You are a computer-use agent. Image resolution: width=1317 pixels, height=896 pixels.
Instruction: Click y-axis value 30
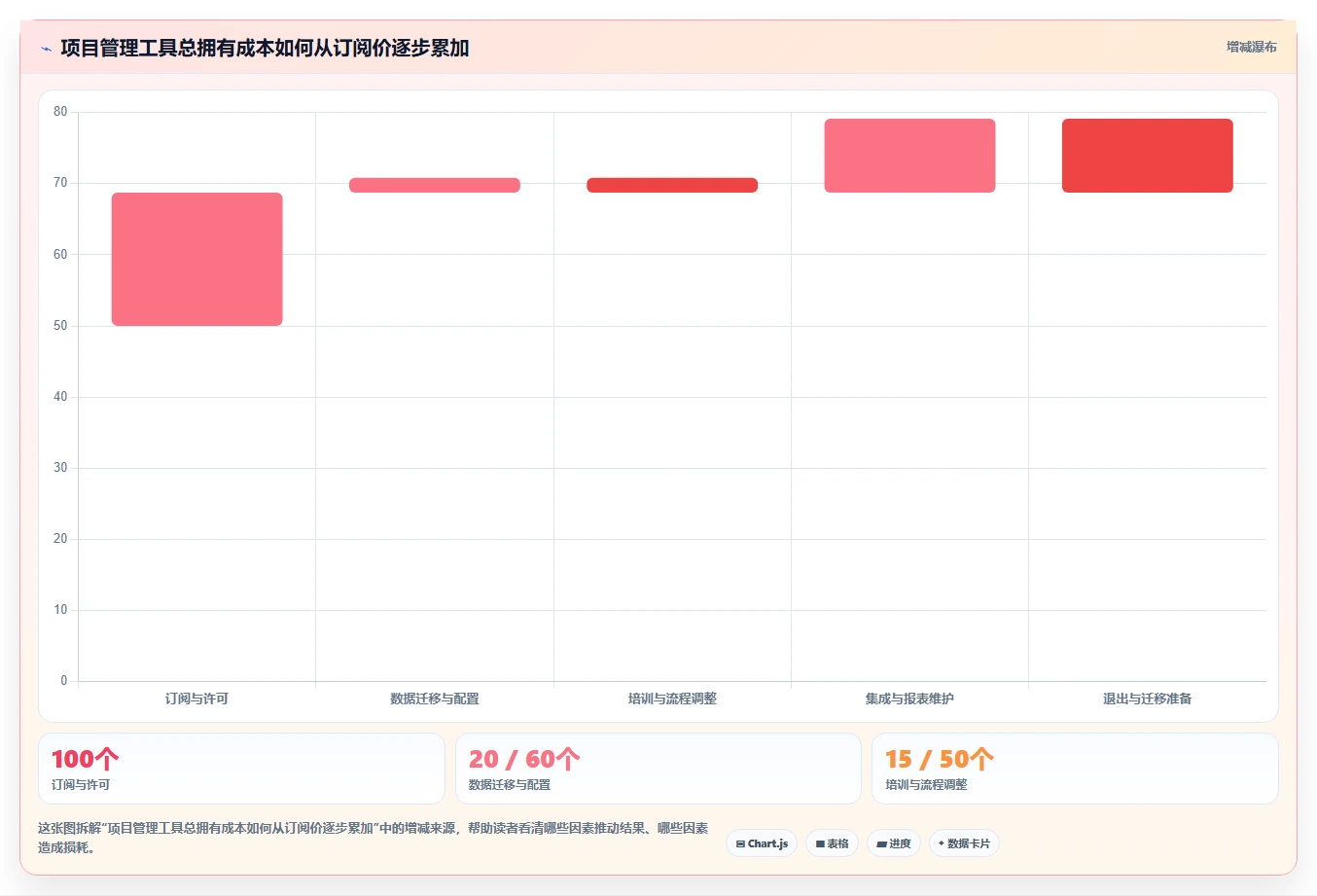60,468
